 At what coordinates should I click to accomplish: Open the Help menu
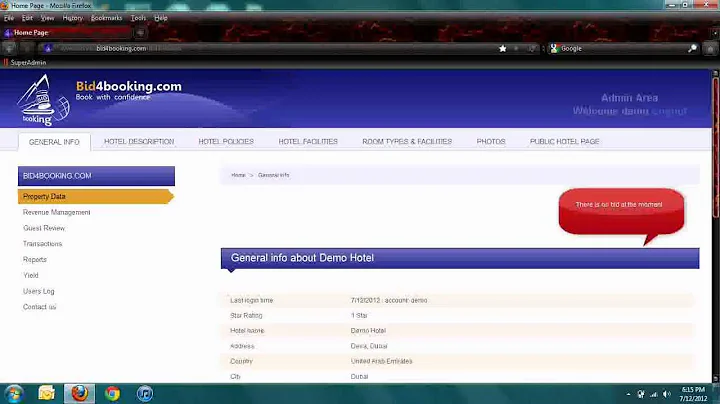click(x=161, y=18)
